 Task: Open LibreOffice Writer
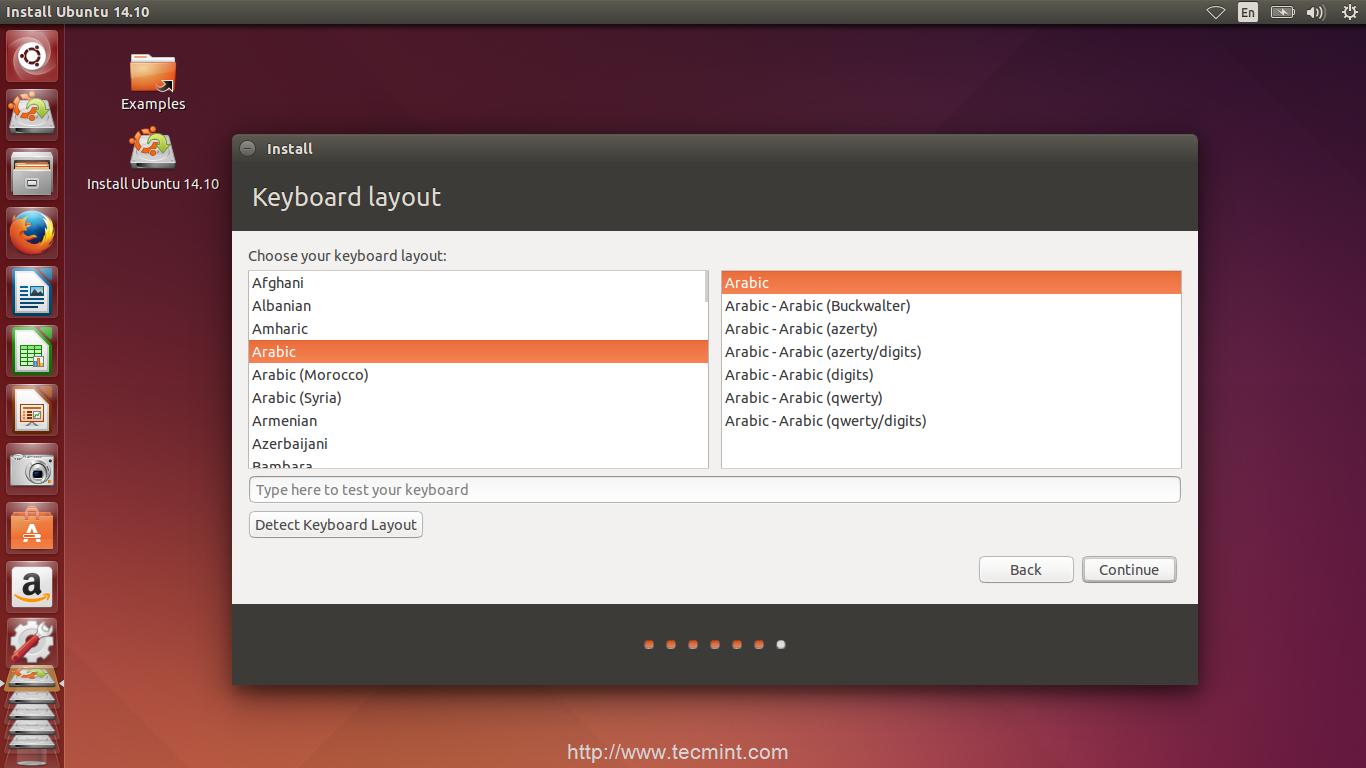(32, 292)
